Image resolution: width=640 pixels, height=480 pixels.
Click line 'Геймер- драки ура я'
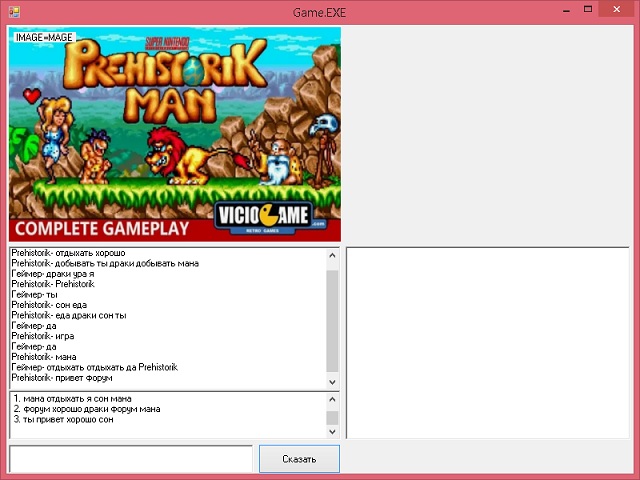pos(53,274)
